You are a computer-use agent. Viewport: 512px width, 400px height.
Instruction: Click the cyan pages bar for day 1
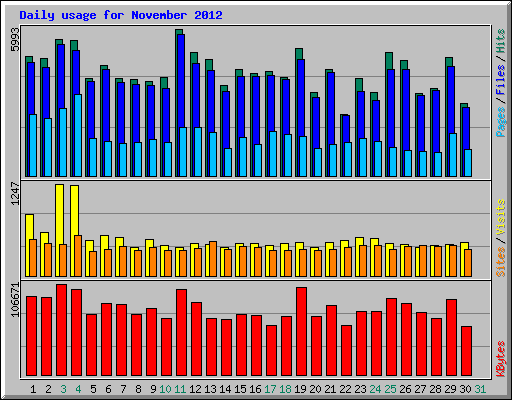click(x=33, y=145)
